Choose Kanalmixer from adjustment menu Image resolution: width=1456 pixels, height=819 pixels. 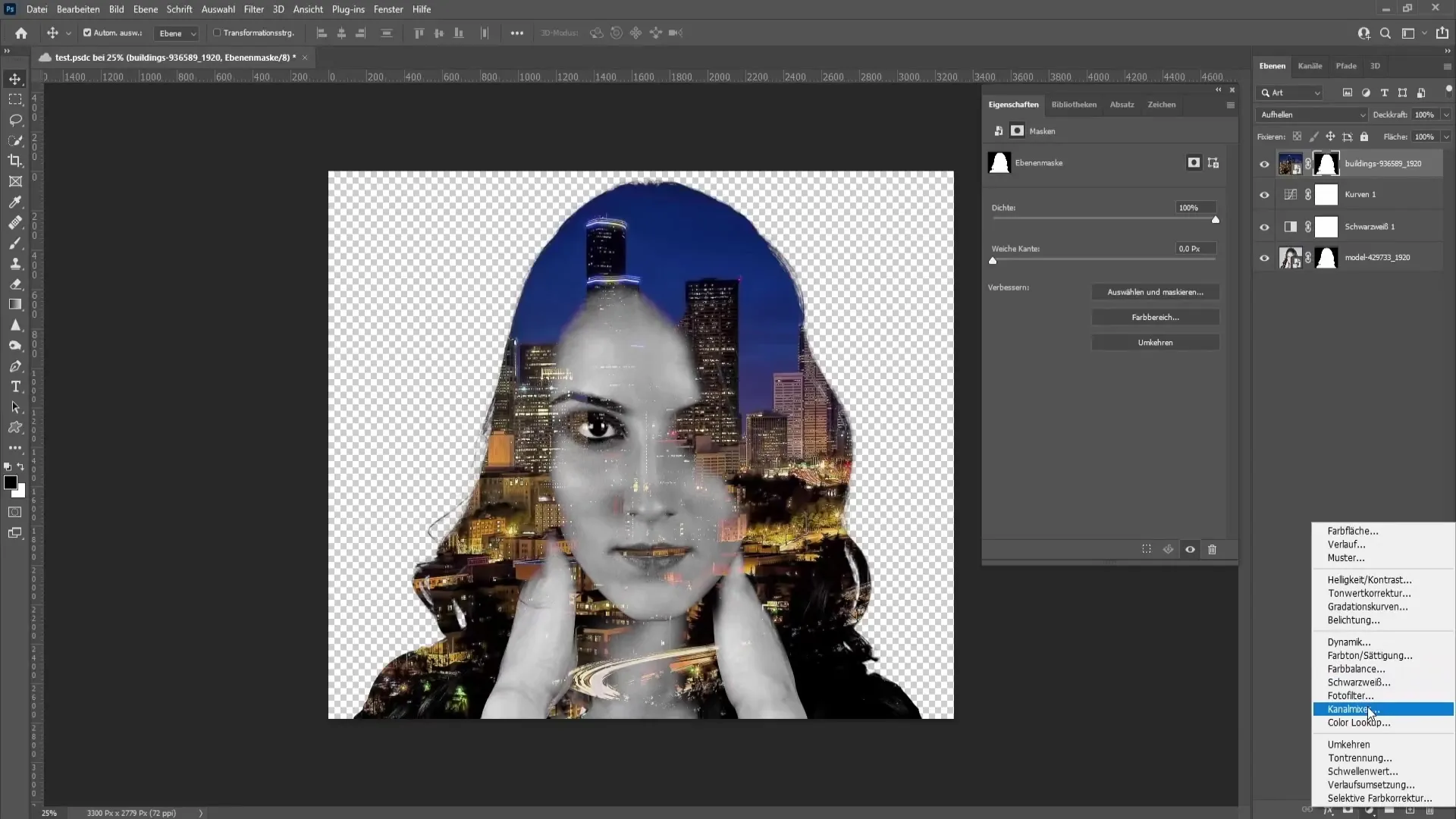[x=1383, y=709]
